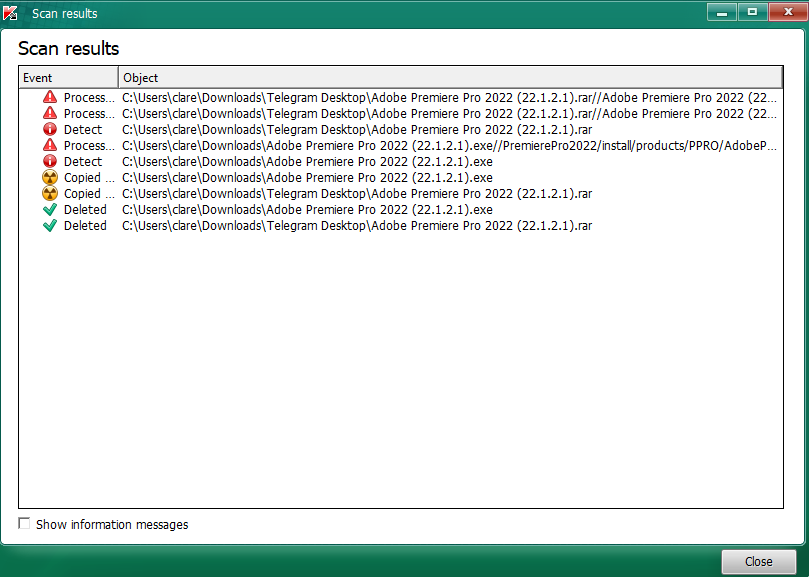
Task: Click green checkmark Deleted icon for .rar row
Action: pyautogui.click(x=50, y=226)
